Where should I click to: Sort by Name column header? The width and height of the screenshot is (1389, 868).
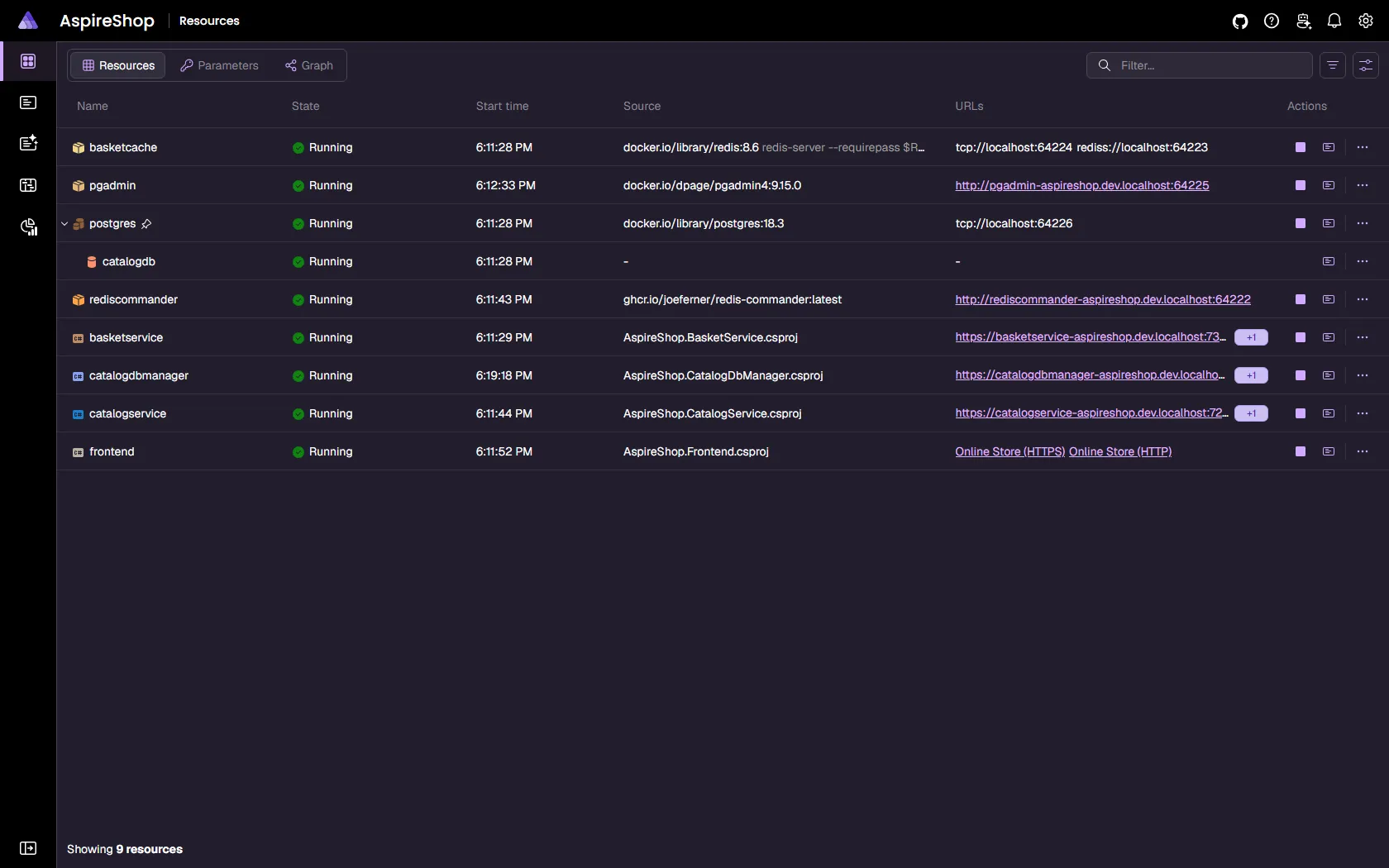[x=93, y=106]
